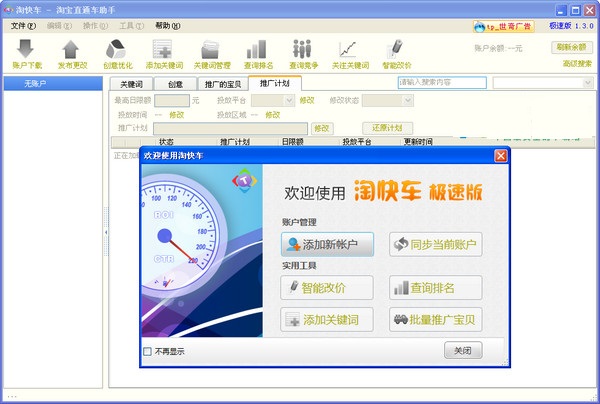600x404 pixels.
Task: Open the 文件 menu
Action: [23, 26]
